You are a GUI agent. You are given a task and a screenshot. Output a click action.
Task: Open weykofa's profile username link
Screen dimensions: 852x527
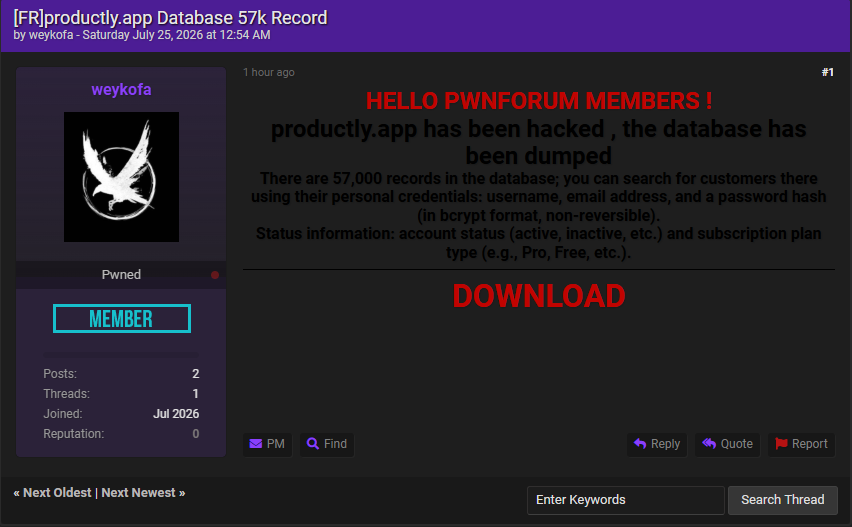pos(121,90)
